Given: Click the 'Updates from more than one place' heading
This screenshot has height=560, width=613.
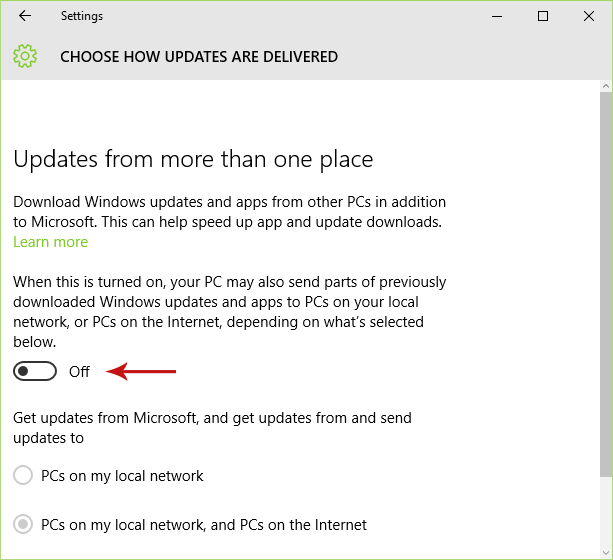Looking at the screenshot, I should tap(193, 159).
